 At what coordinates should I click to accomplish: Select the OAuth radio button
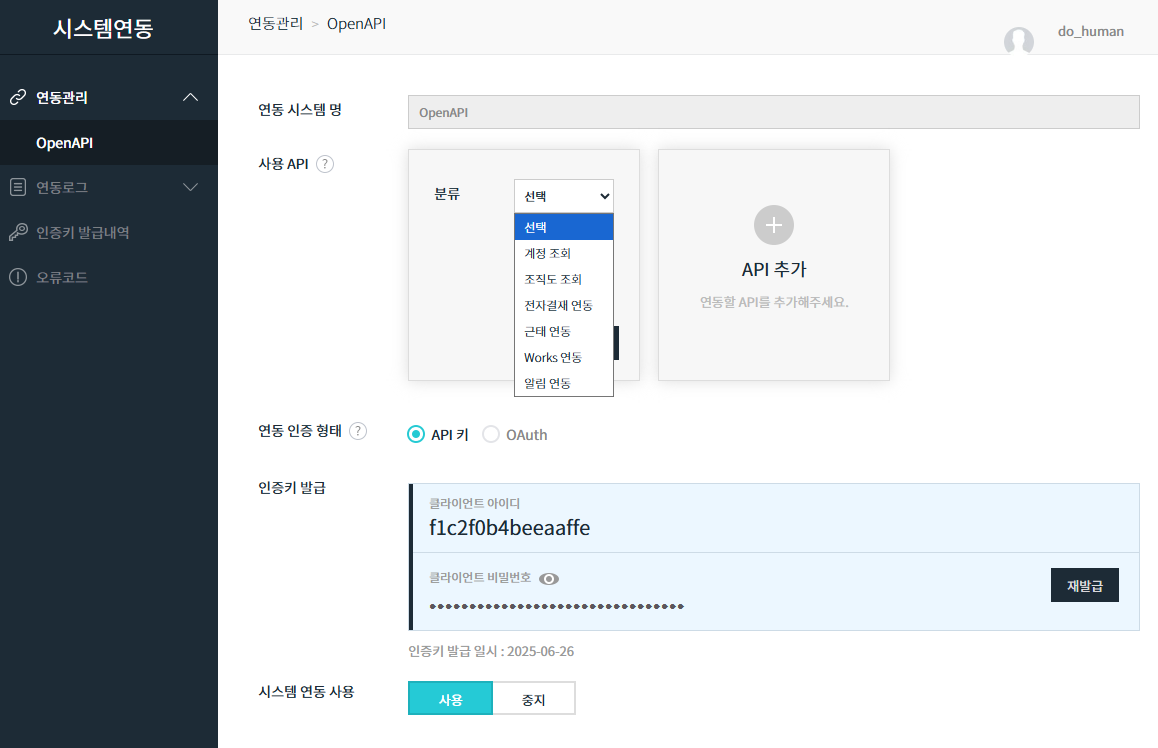pyautogui.click(x=491, y=435)
